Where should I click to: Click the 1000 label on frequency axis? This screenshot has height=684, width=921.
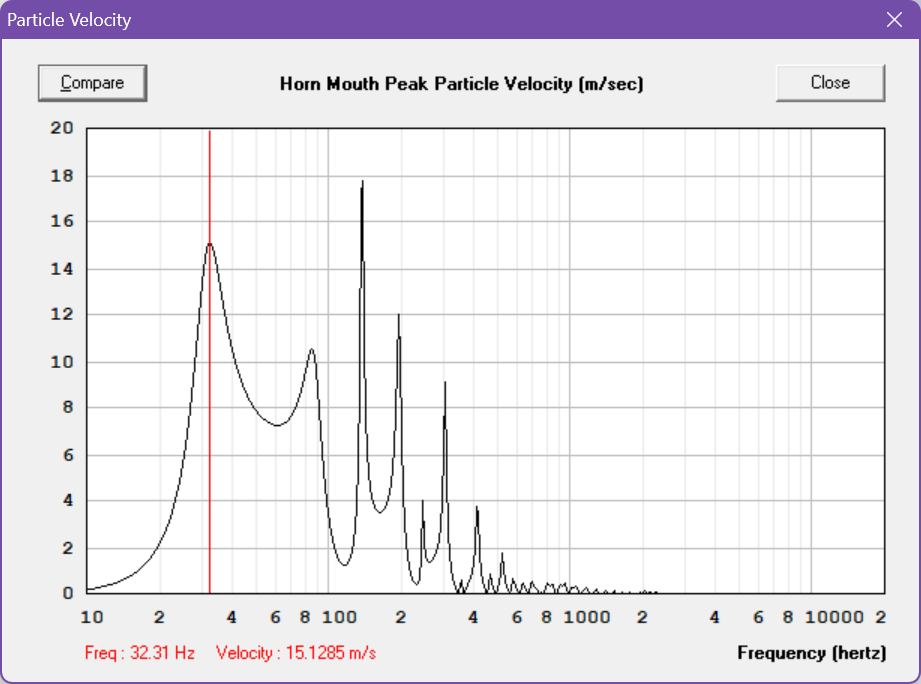[587, 617]
